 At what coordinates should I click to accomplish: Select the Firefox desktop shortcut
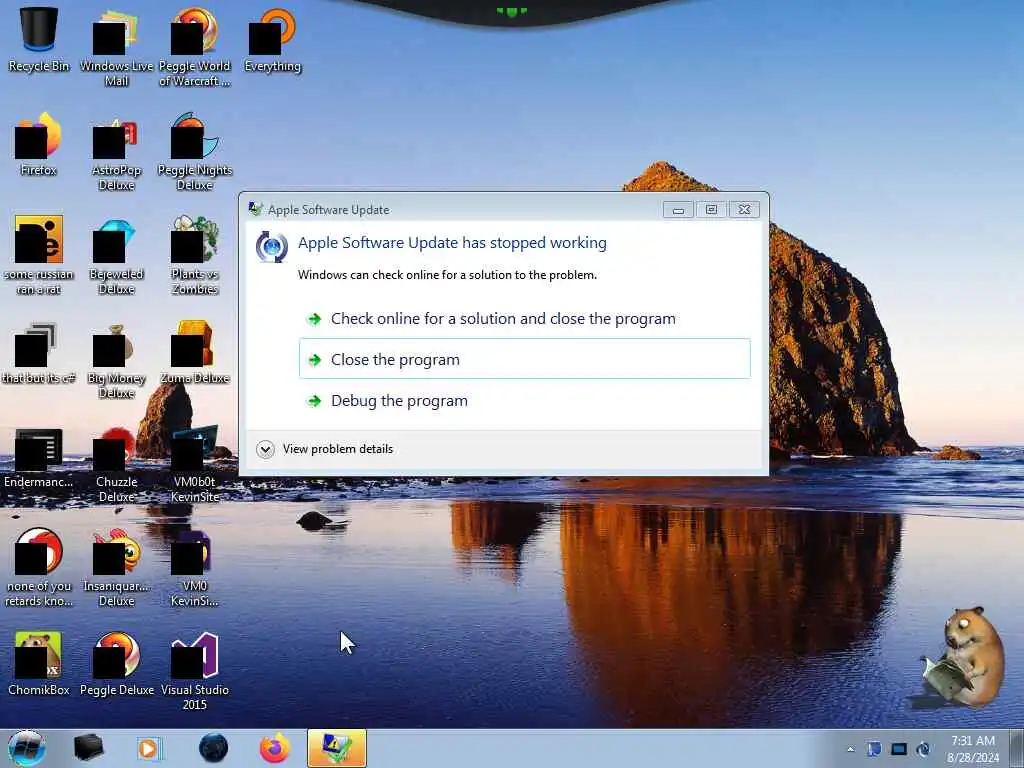[x=39, y=145]
